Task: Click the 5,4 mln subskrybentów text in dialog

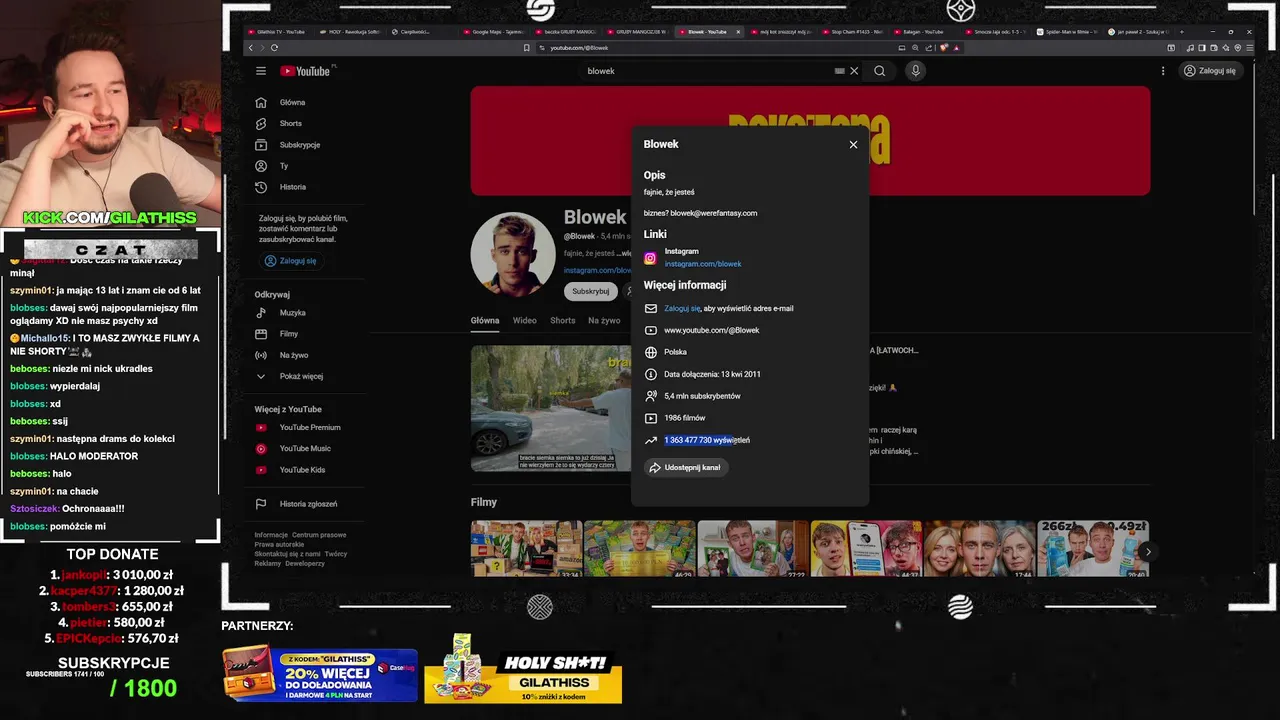Action: (702, 396)
